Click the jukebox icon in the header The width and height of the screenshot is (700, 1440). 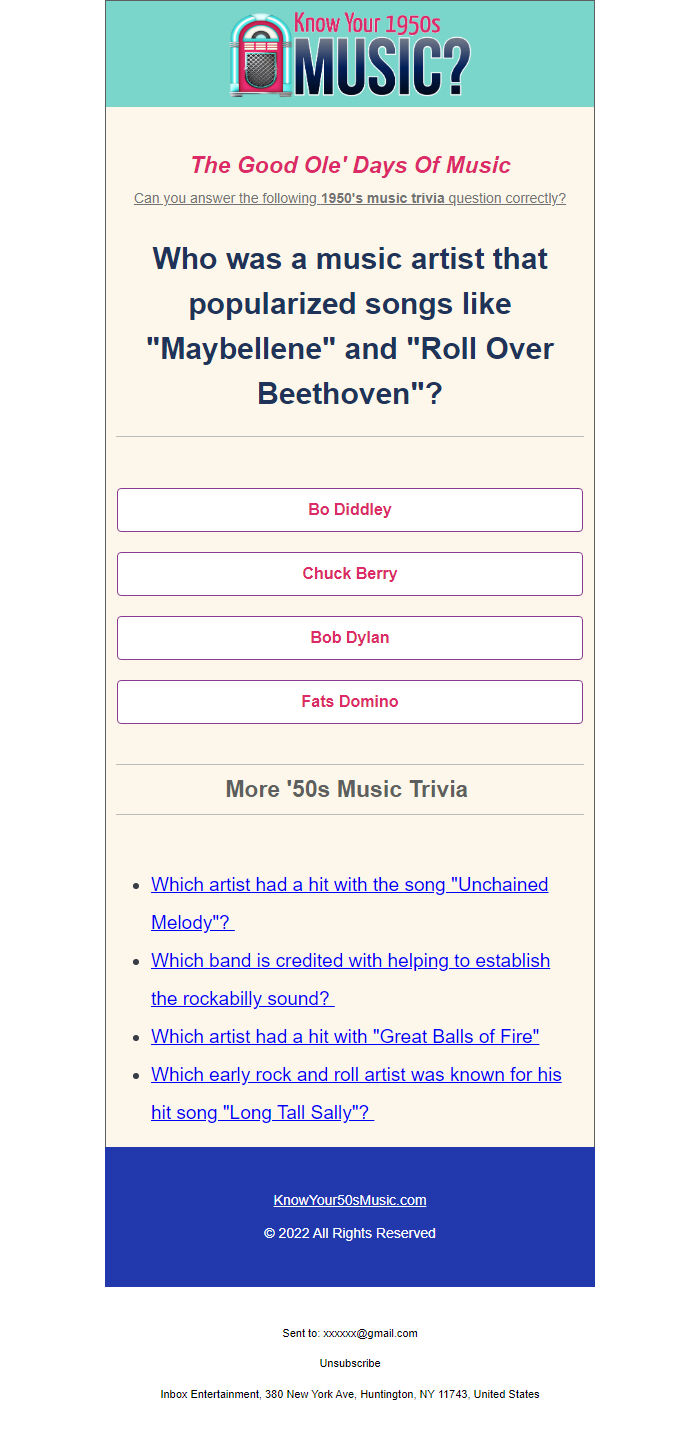tap(260, 56)
